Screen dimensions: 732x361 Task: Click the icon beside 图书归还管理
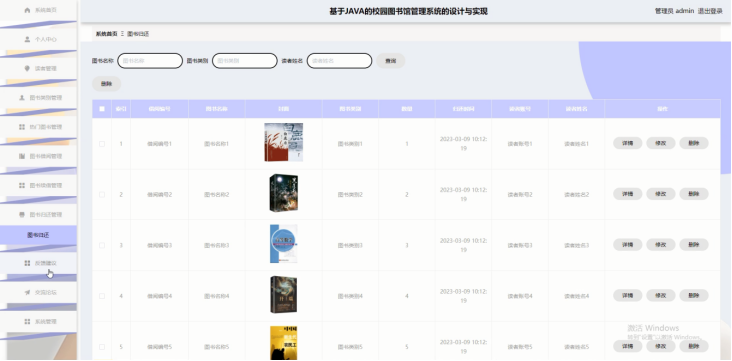click(21, 214)
